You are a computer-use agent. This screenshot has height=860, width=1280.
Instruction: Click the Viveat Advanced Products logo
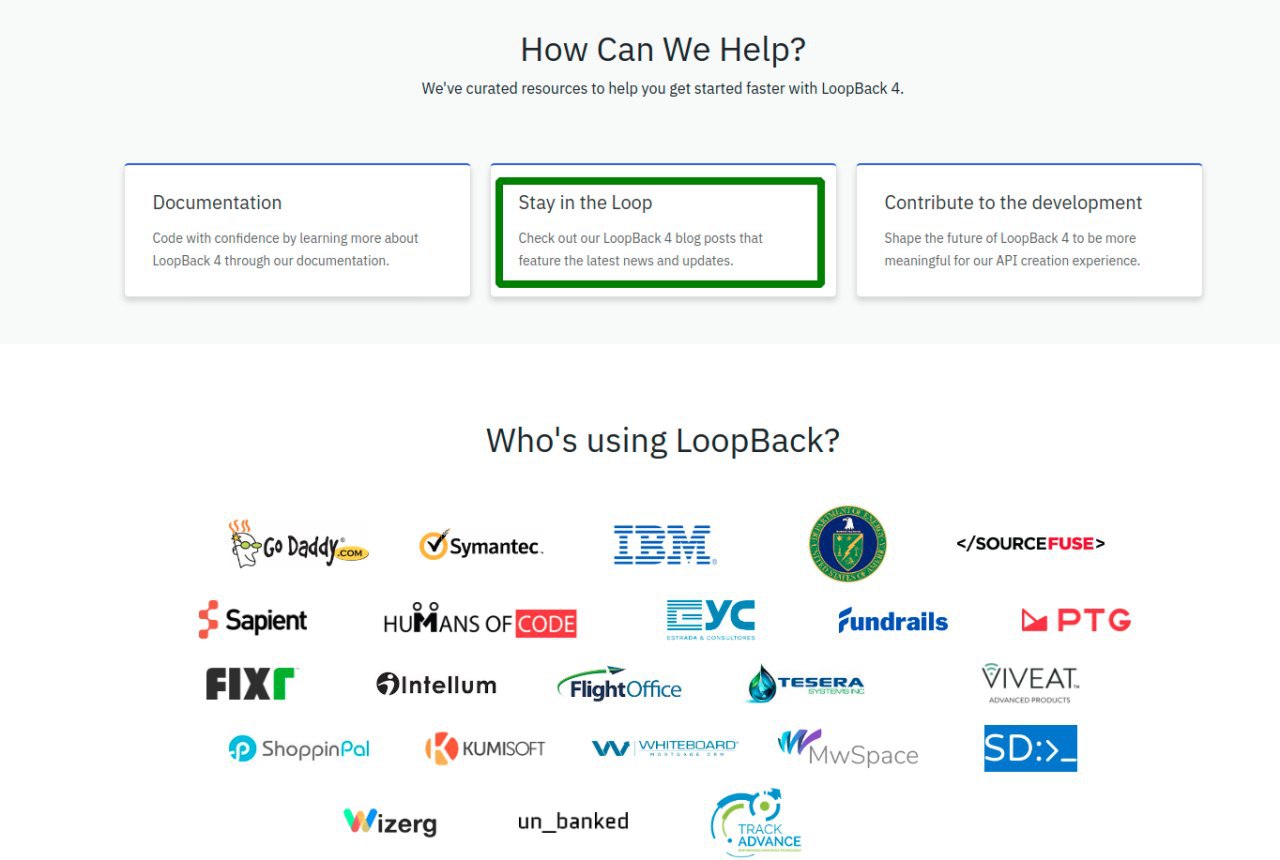click(x=1030, y=683)
